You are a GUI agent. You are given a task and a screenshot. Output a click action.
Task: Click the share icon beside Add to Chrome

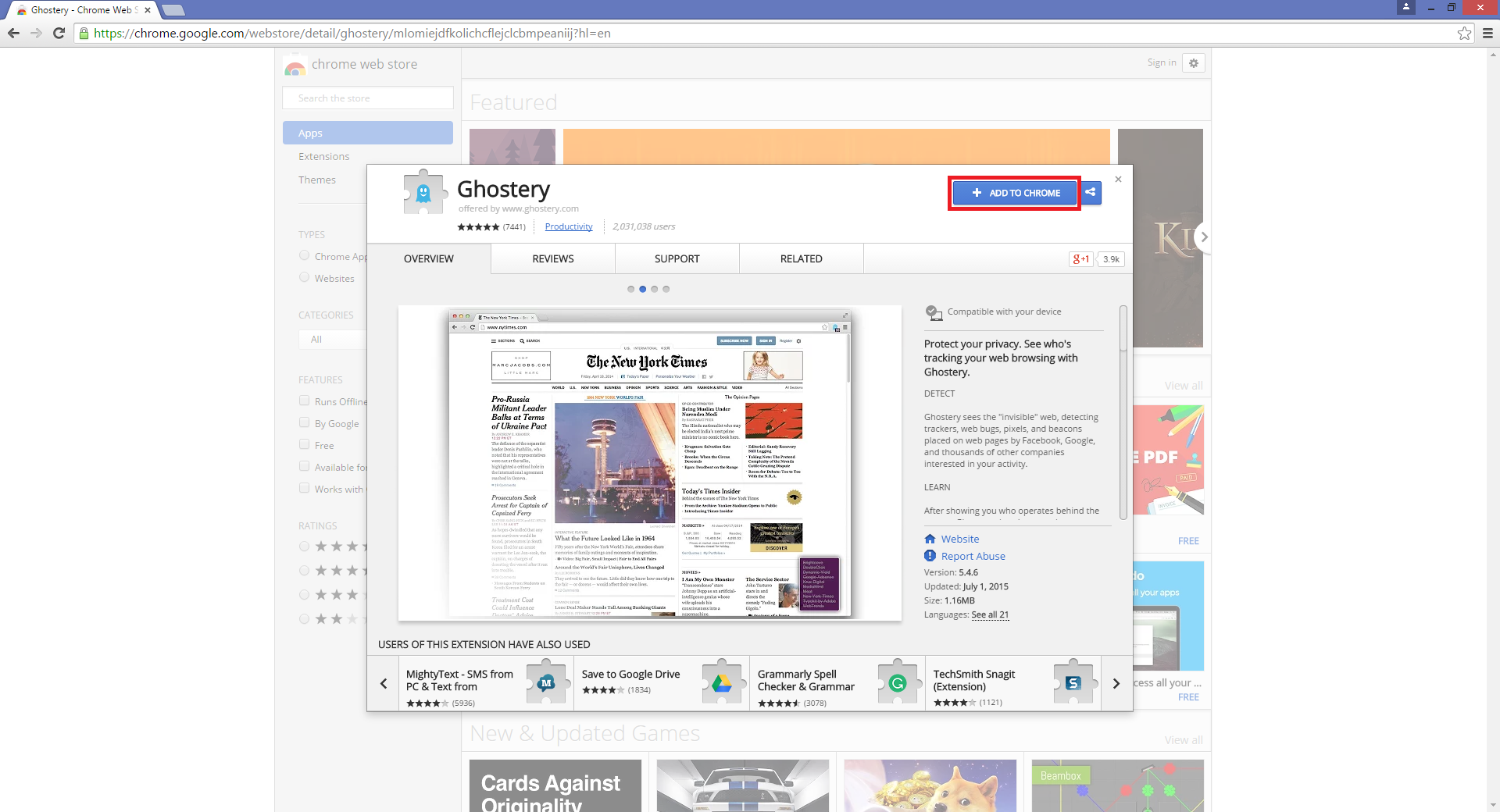(x=1091, y=192)
